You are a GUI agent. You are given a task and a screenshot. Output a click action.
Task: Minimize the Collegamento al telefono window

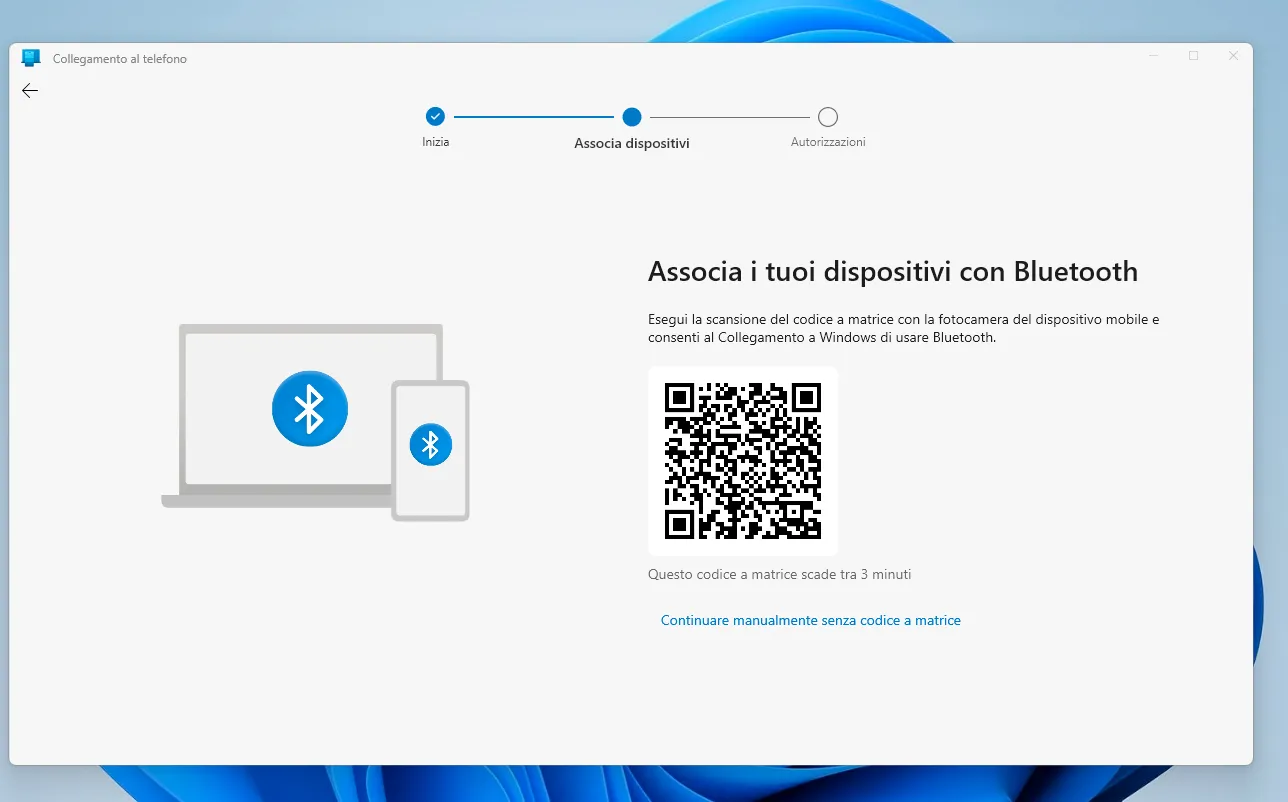pos(1152,56)
